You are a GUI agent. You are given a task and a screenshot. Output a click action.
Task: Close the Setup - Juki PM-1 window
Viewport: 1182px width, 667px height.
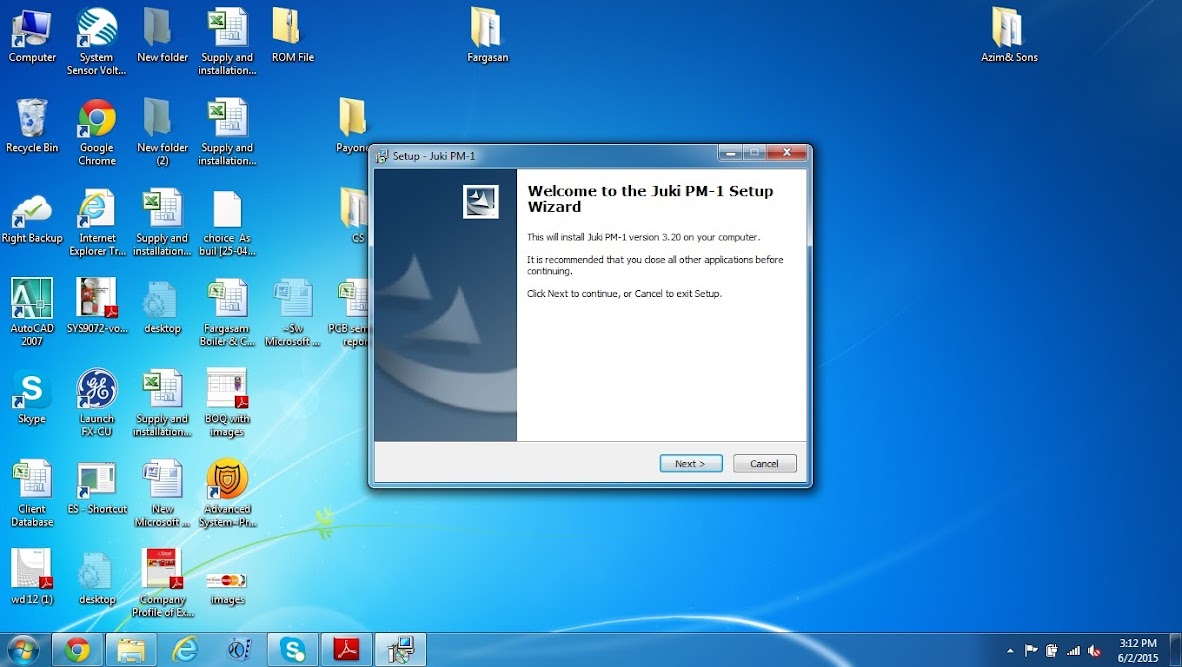pyautogui.click(x=787, y=153)
